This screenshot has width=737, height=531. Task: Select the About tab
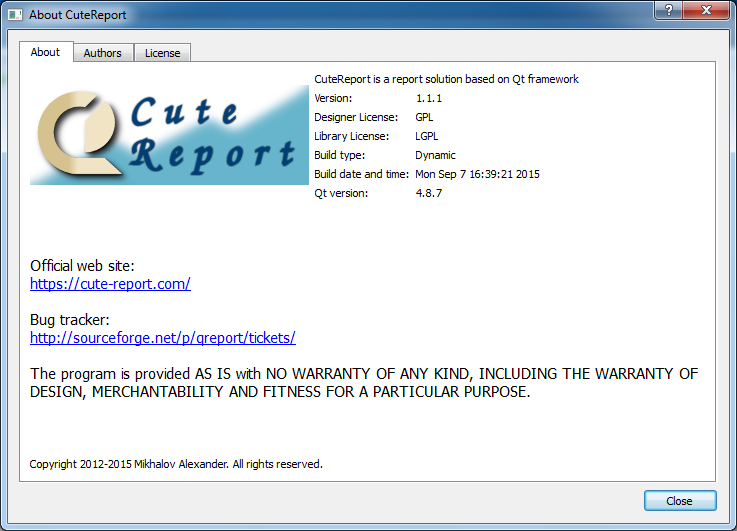pyautogui.click(x=45, y=52)
